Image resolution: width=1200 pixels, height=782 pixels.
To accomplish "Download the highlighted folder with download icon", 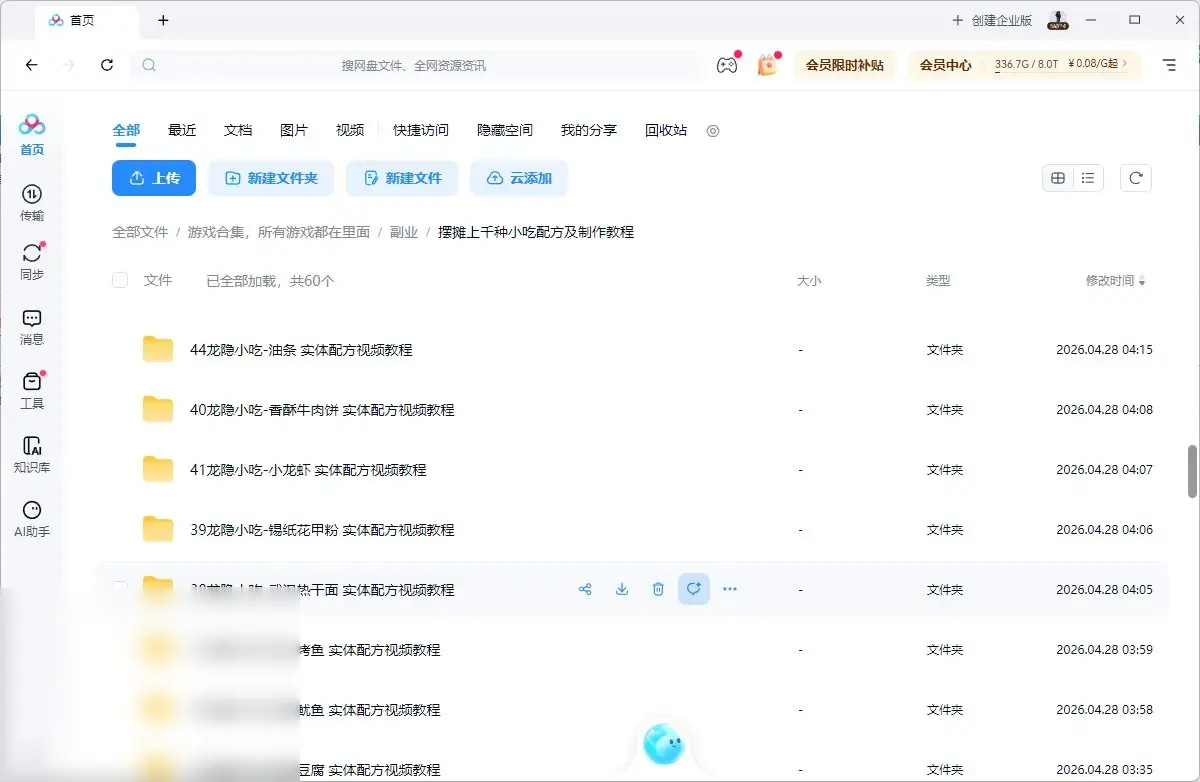I will tap(621, 589).
